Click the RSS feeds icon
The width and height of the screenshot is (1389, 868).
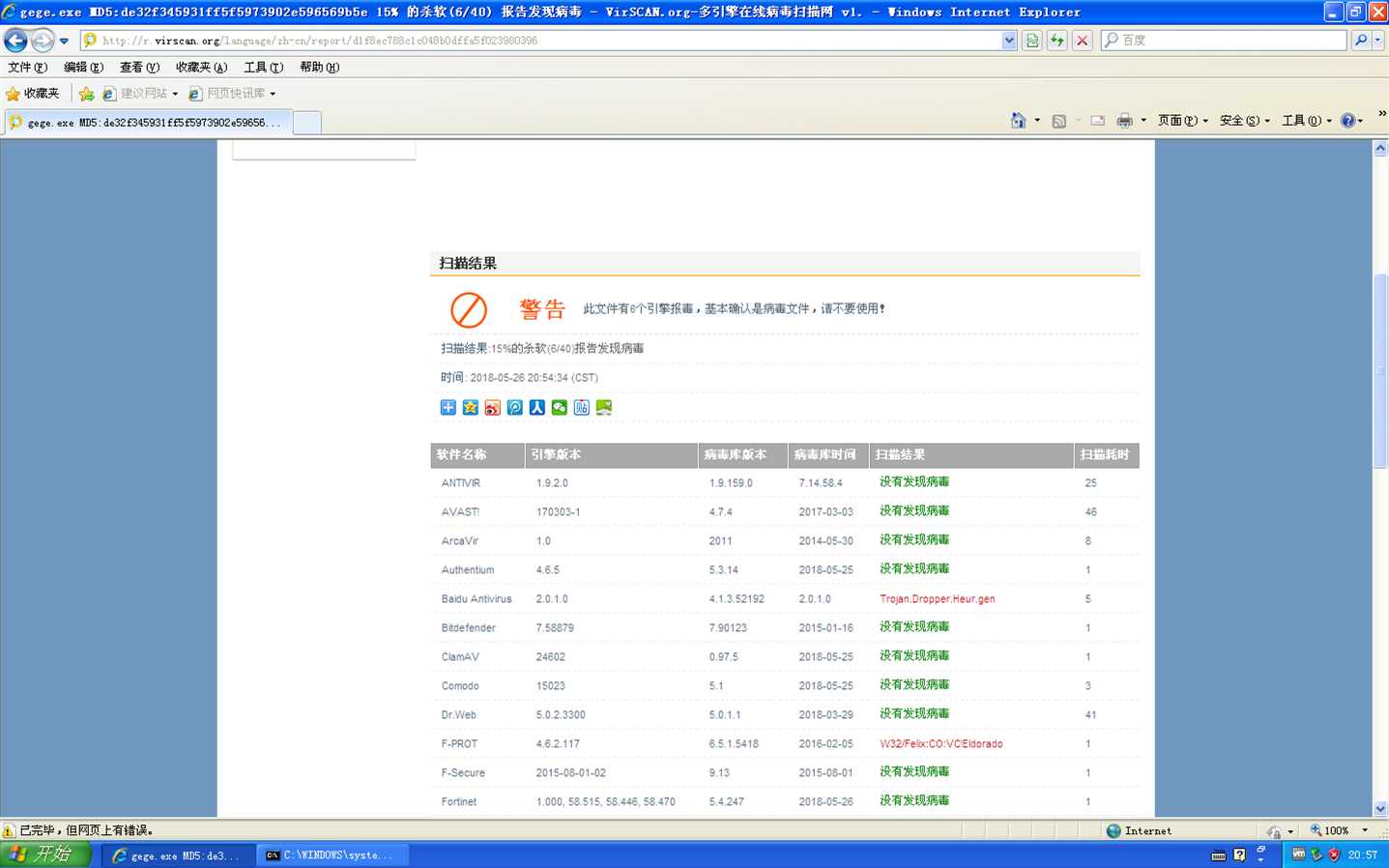click(1059, 121)
